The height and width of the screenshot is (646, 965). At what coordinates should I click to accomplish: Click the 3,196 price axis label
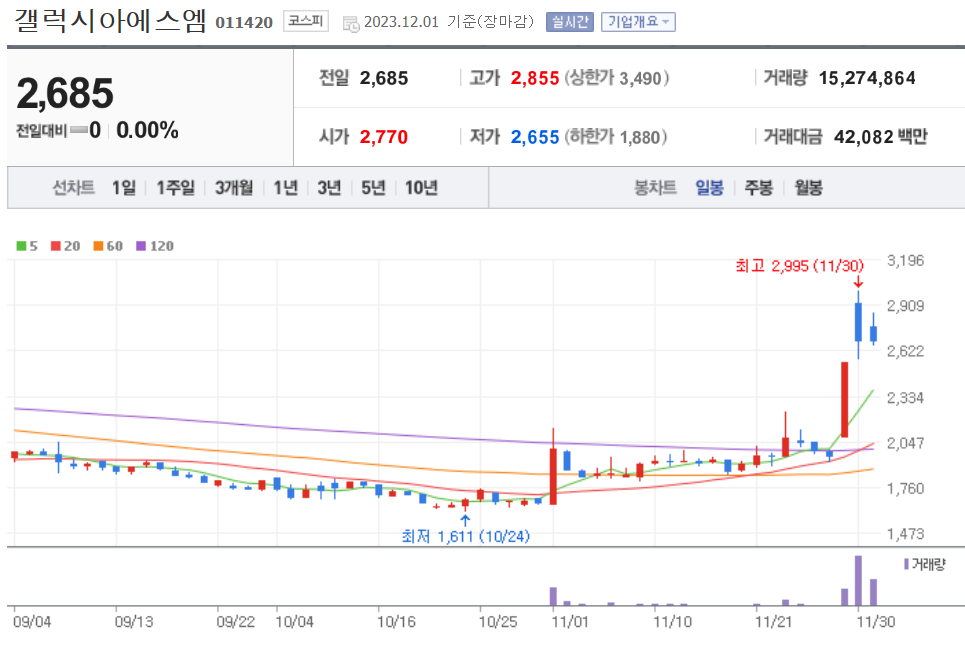point(905,260)
